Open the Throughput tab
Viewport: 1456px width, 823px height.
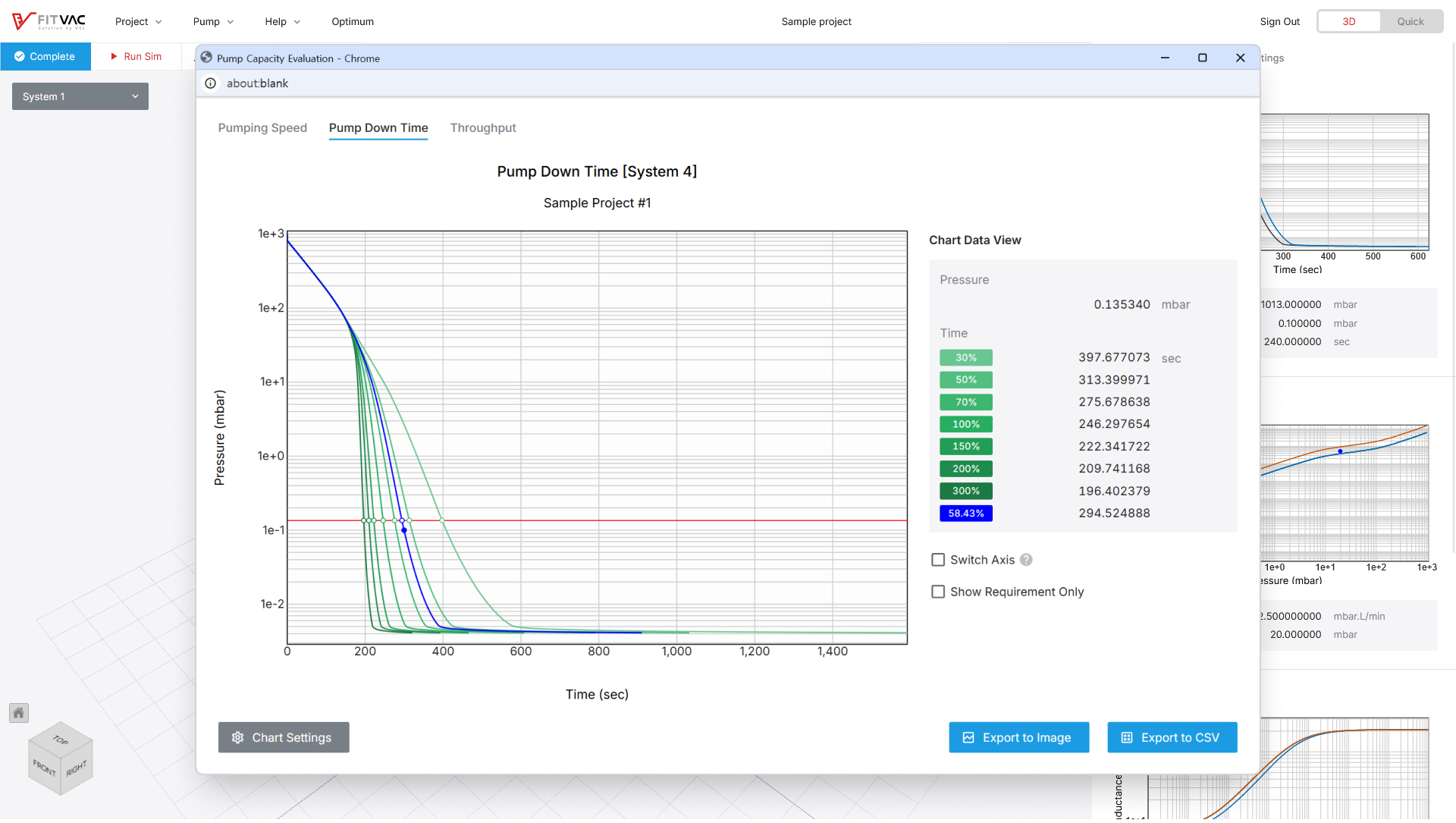(x=483, y=128)
